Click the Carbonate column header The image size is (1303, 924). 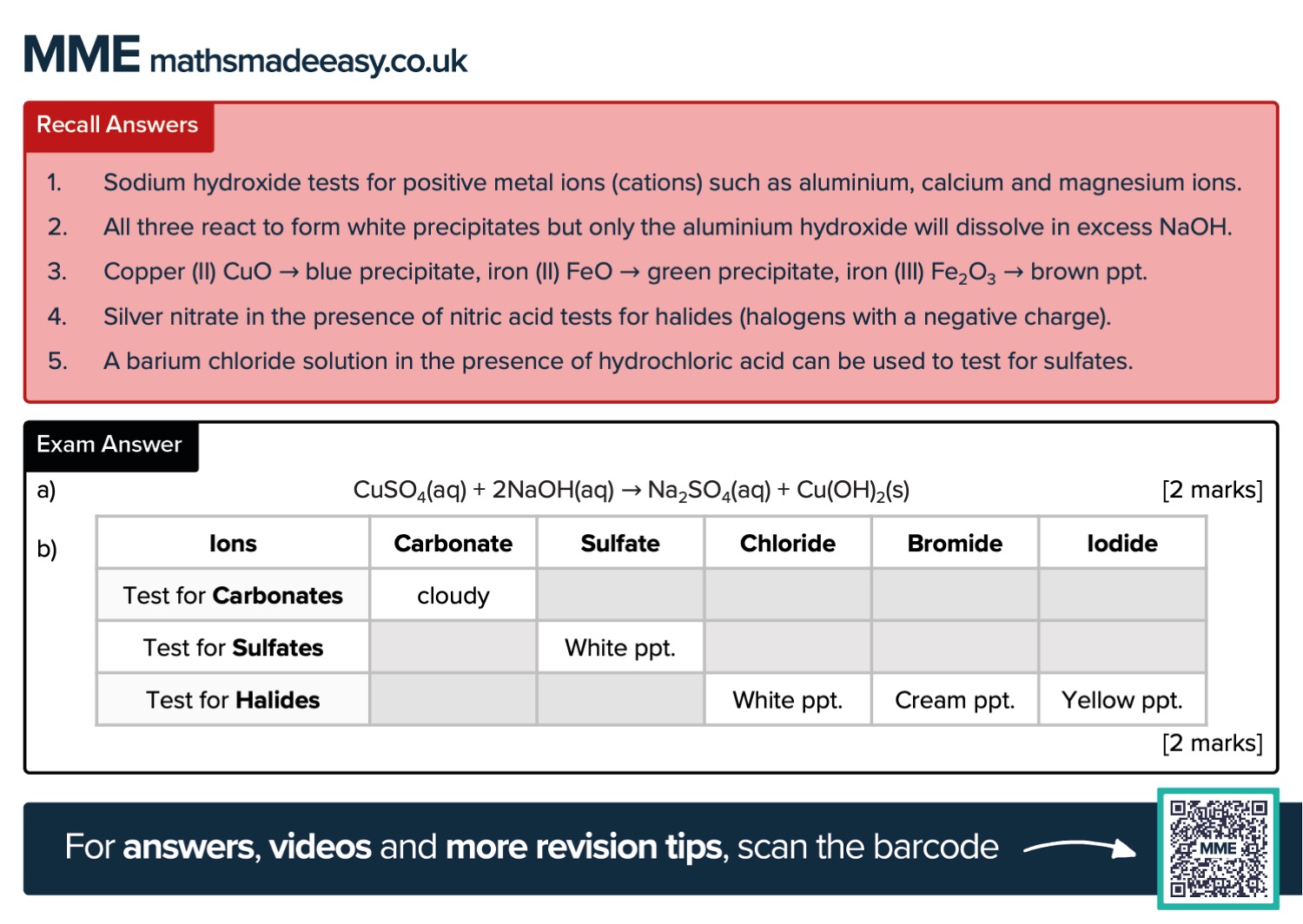(x=453, y=544)
